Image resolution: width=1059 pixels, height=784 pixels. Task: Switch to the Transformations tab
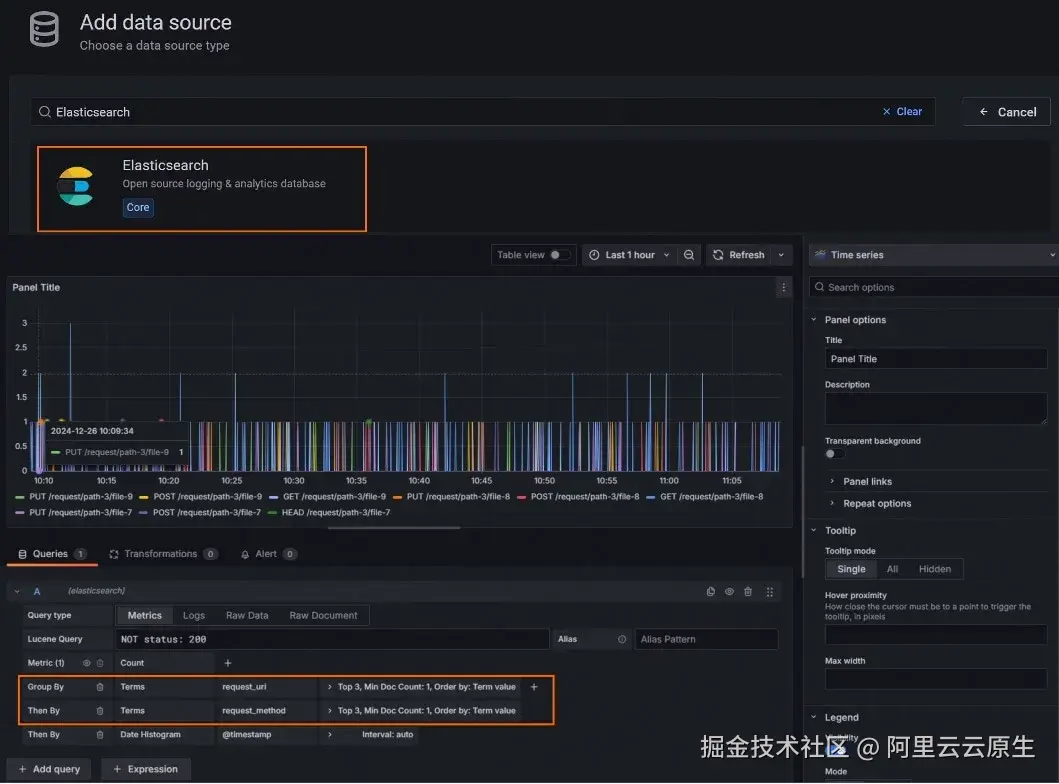[162, 554]
